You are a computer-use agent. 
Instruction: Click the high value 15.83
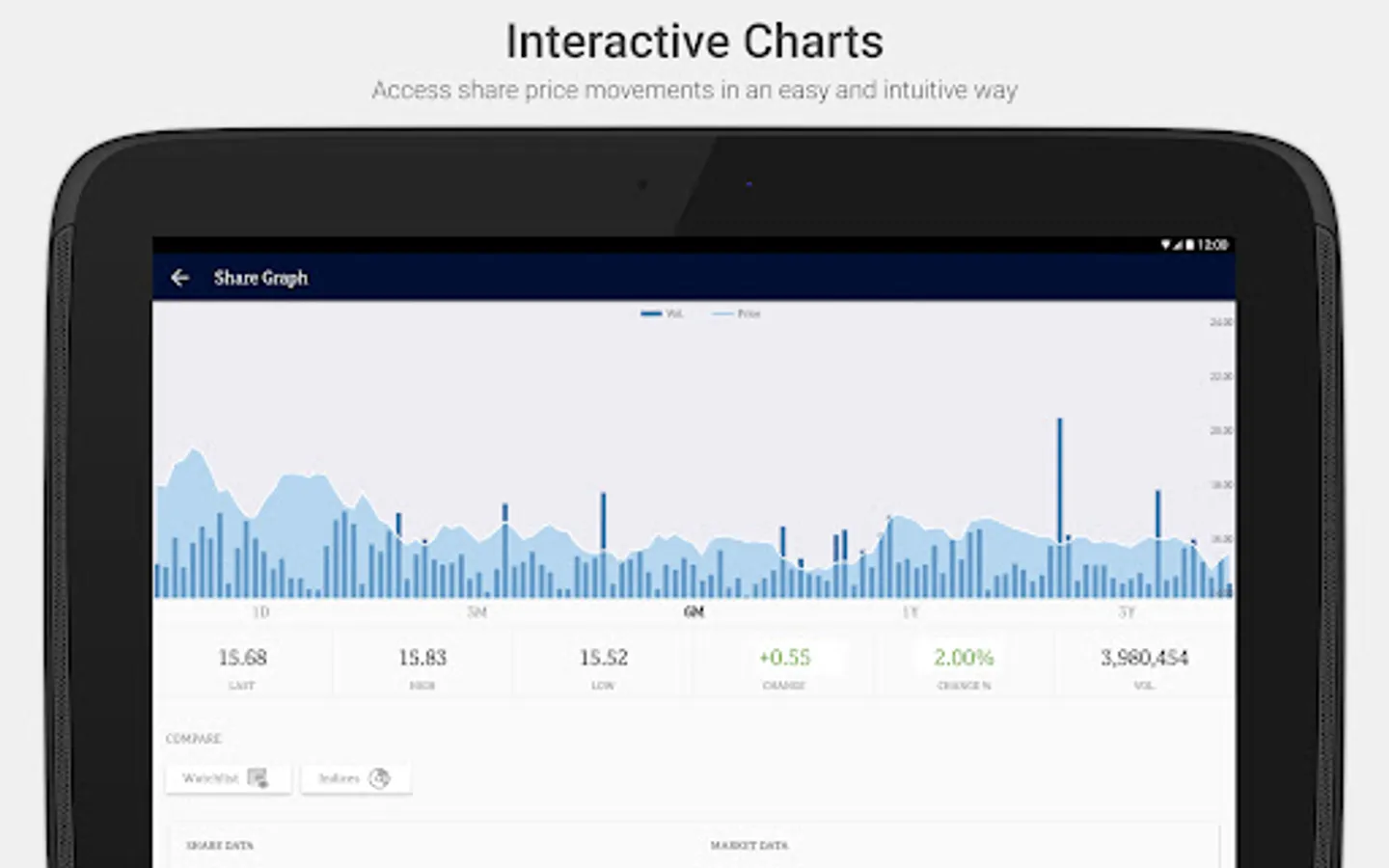[x=422, y=658]
